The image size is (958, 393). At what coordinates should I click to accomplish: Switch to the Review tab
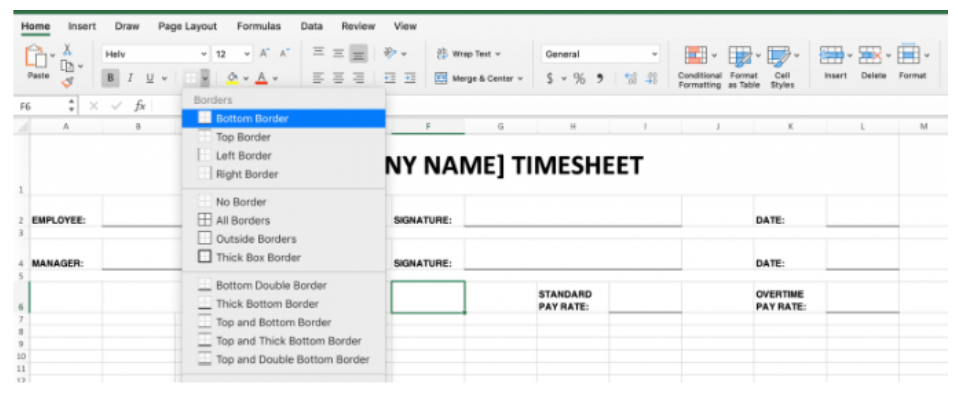pos(358,26)
